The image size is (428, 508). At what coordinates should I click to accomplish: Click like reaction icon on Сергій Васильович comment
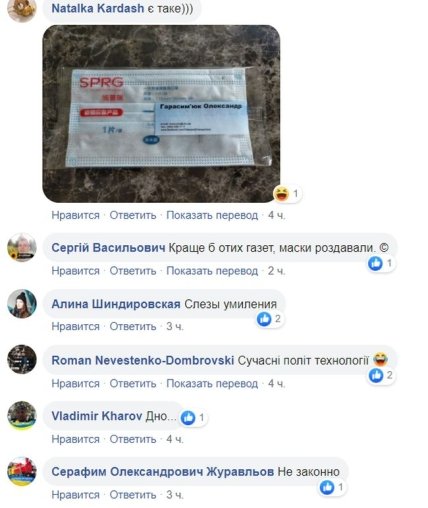tap(375, 263)
